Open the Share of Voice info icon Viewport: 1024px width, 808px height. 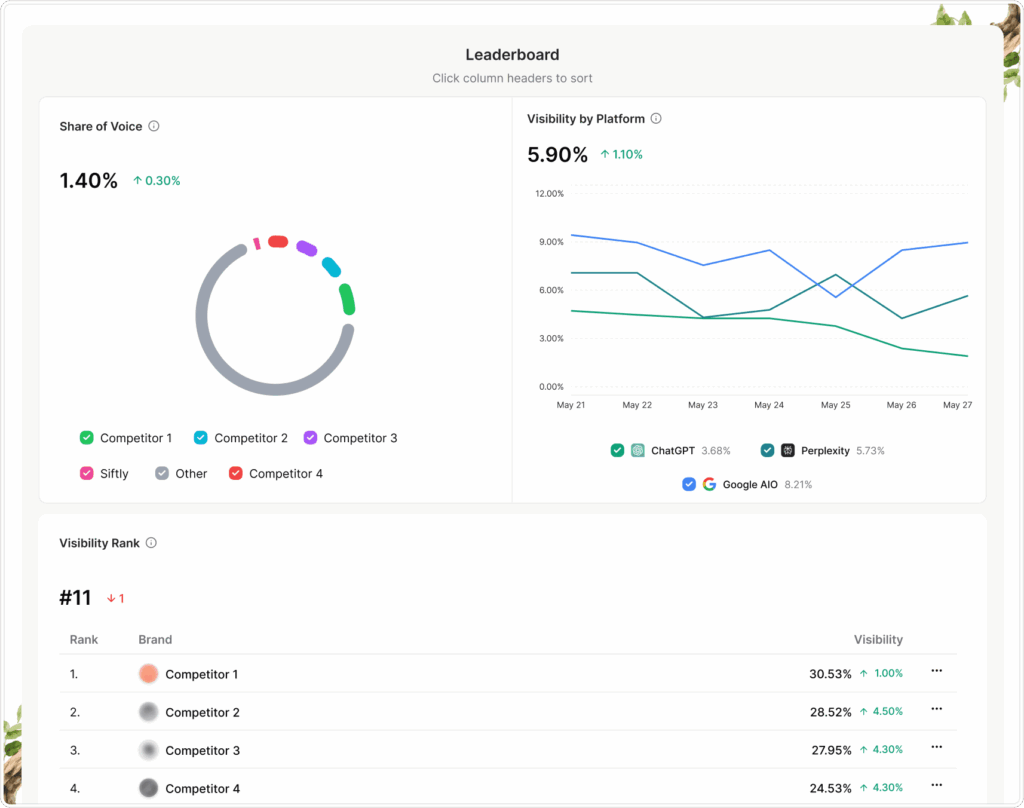point(153,126)
